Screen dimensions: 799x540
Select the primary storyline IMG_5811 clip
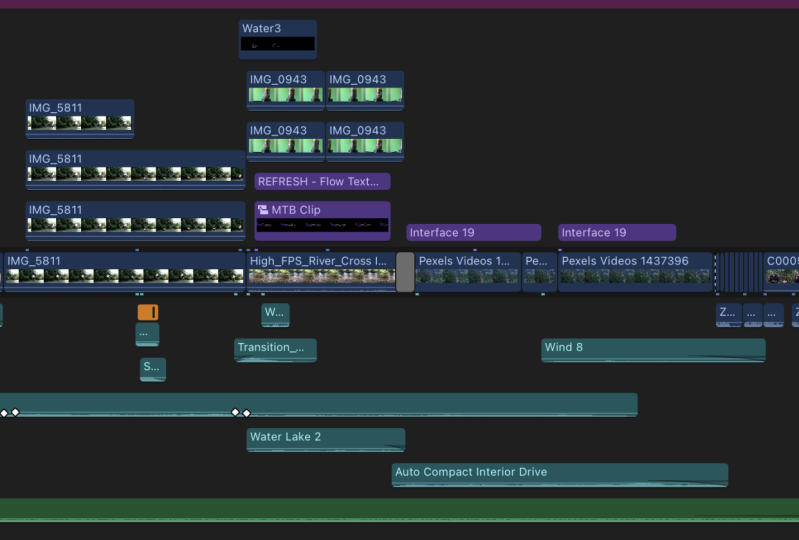coord(125,272)
